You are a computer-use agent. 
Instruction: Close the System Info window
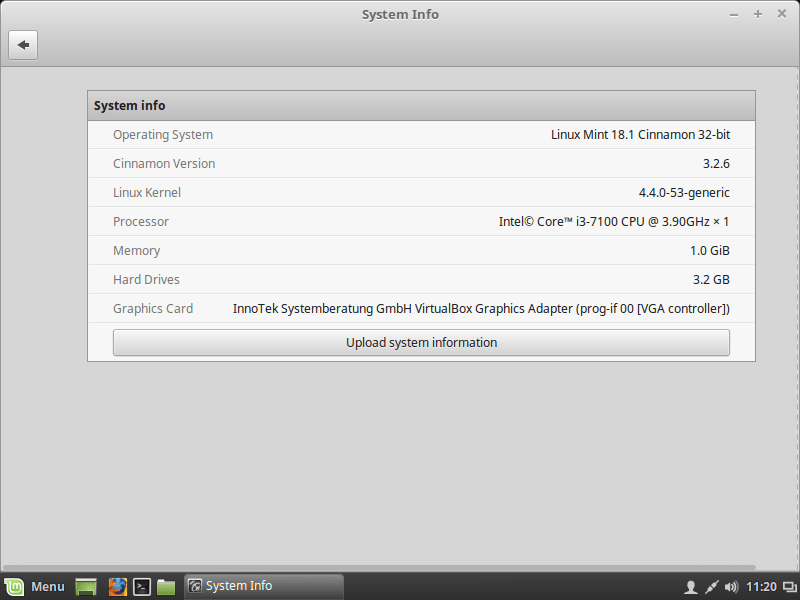coord(782,14)
